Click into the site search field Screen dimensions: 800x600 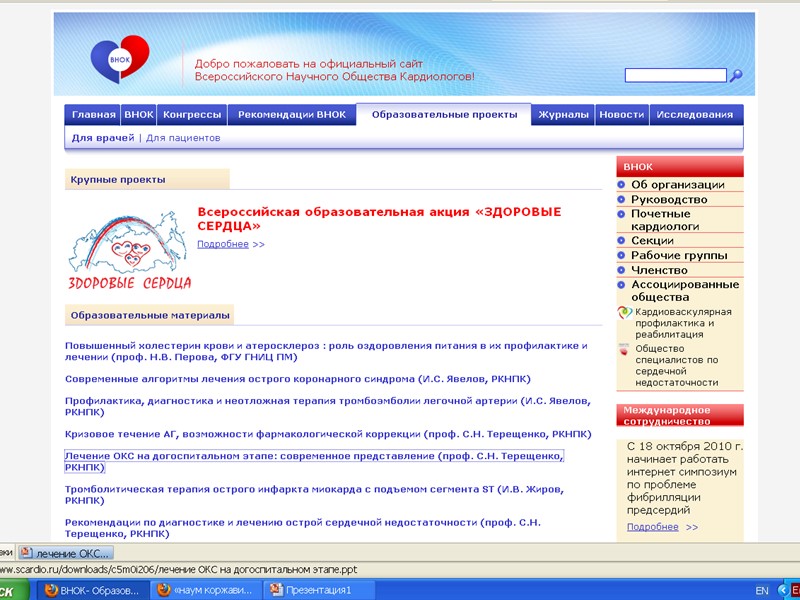pyautogui.click(x=675, y=76)
